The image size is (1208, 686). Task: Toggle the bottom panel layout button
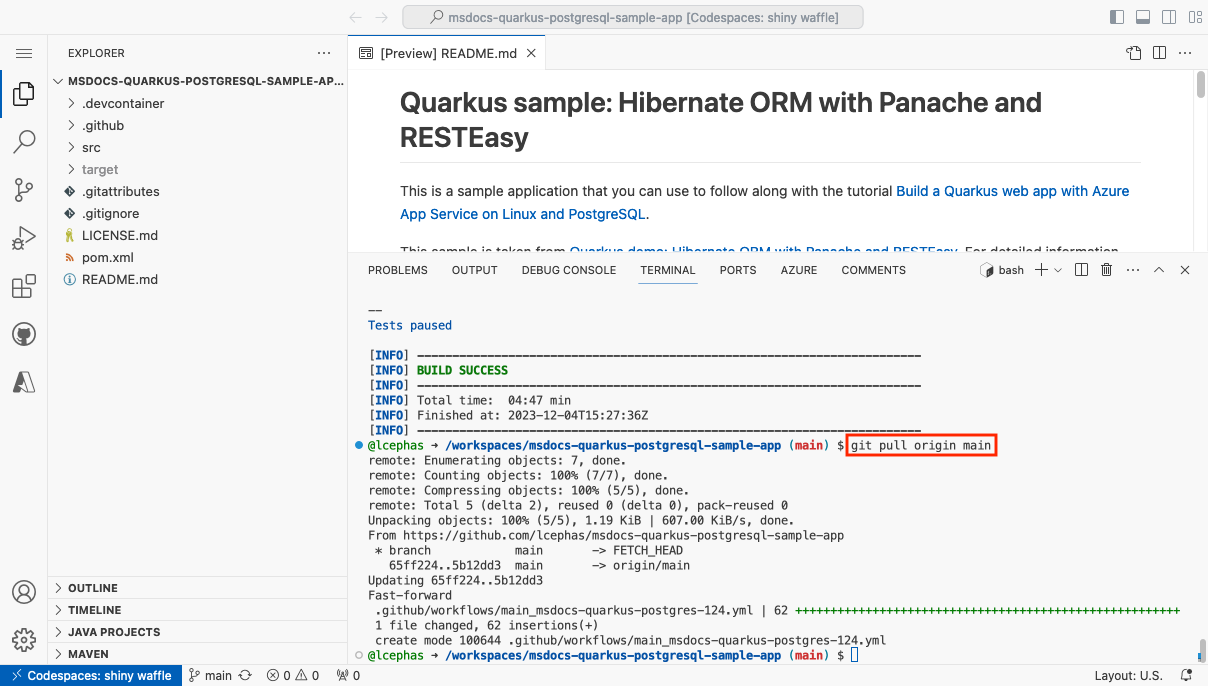click(1142, 17)
